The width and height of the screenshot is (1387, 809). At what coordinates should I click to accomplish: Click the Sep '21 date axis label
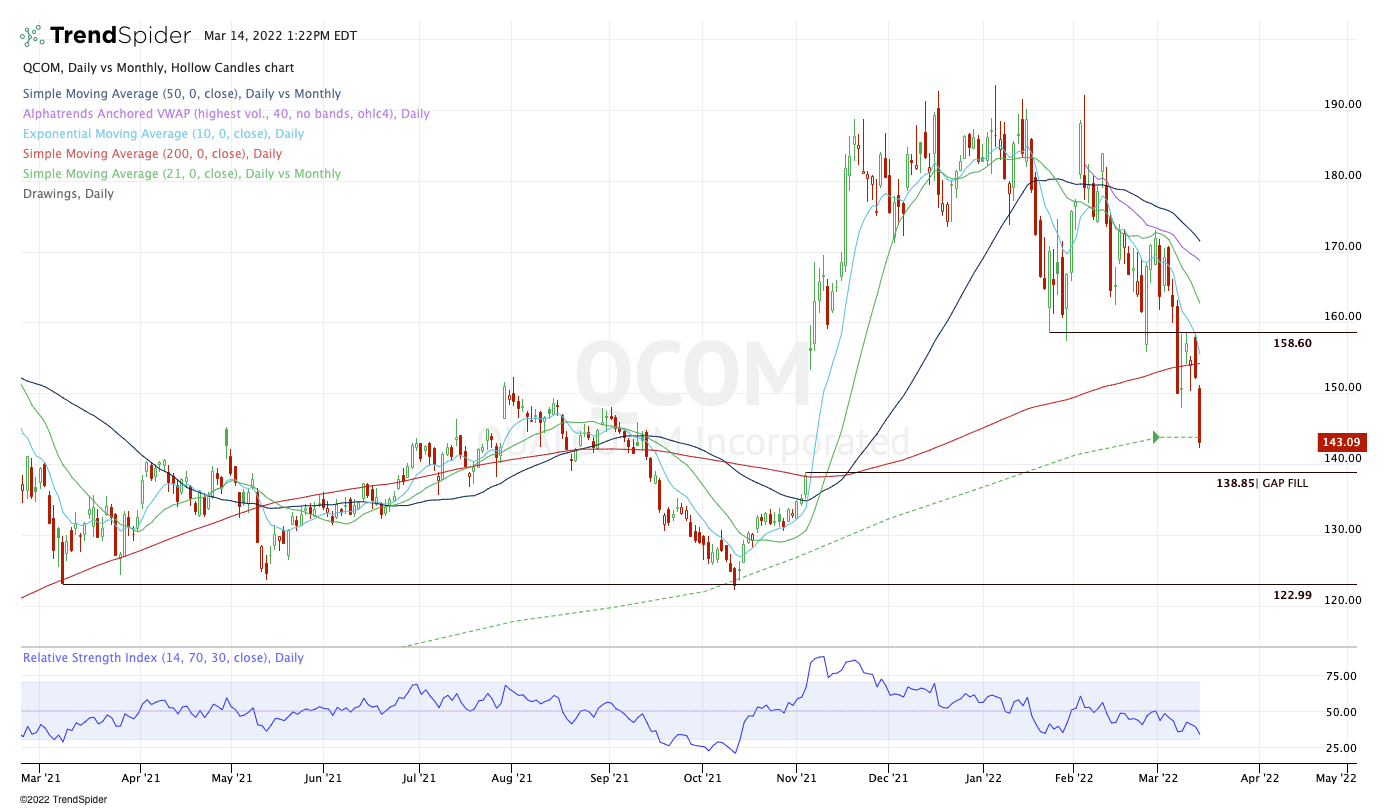pos(608,776)
